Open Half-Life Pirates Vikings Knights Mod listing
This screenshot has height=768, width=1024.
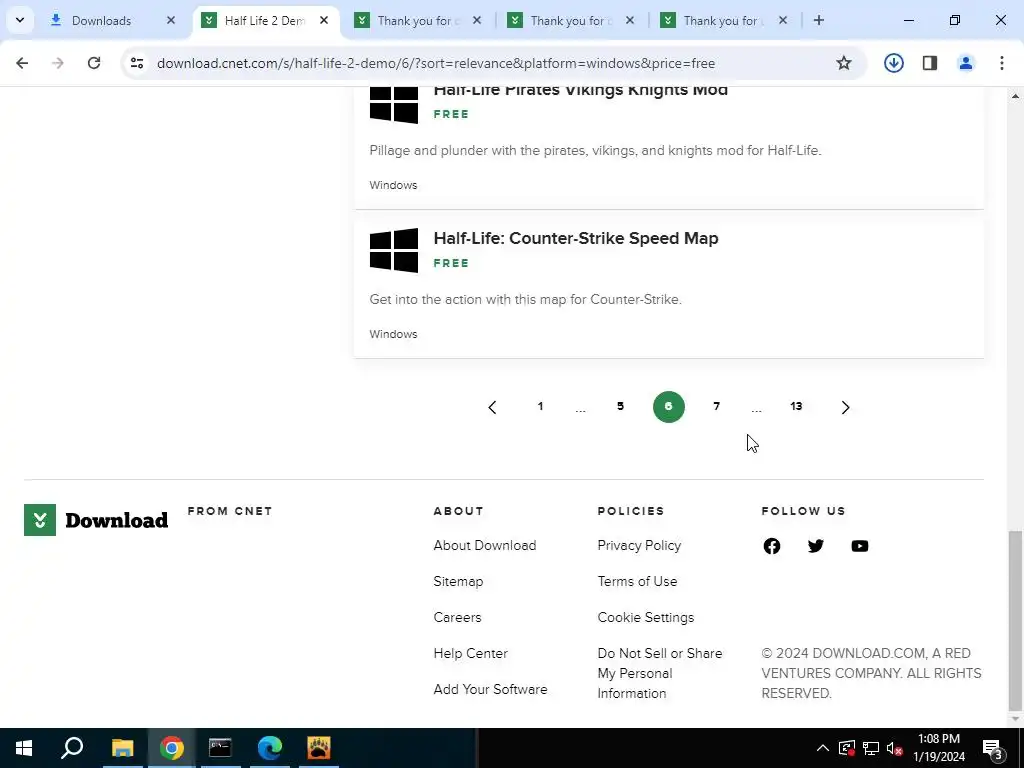click(x=581, y=91)
